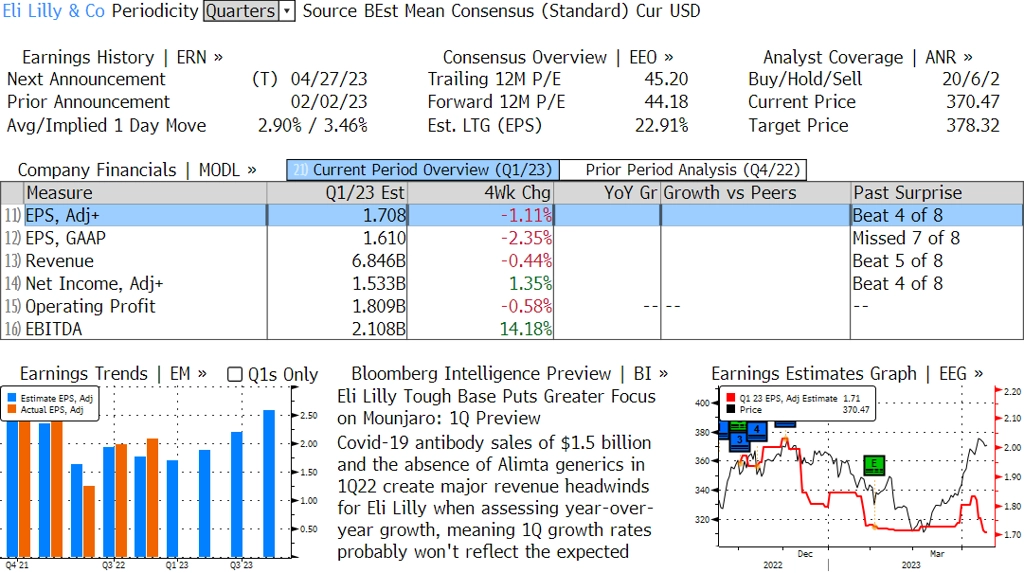The image size is (1024, 573).
Task: Click the Past Surprise column header
Action: (937, 193)
